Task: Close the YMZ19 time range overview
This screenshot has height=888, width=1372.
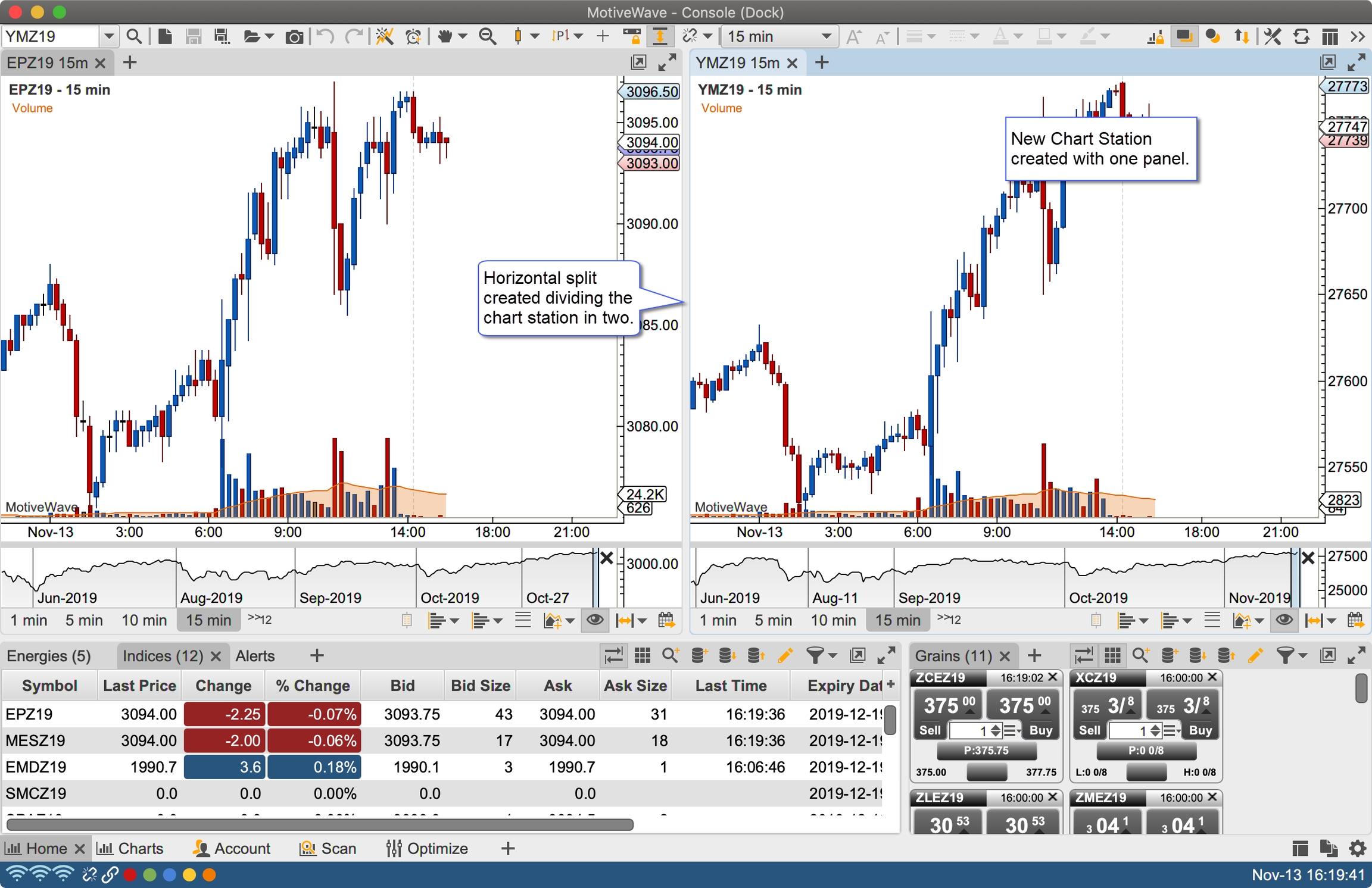Action: pos(1308,558)
